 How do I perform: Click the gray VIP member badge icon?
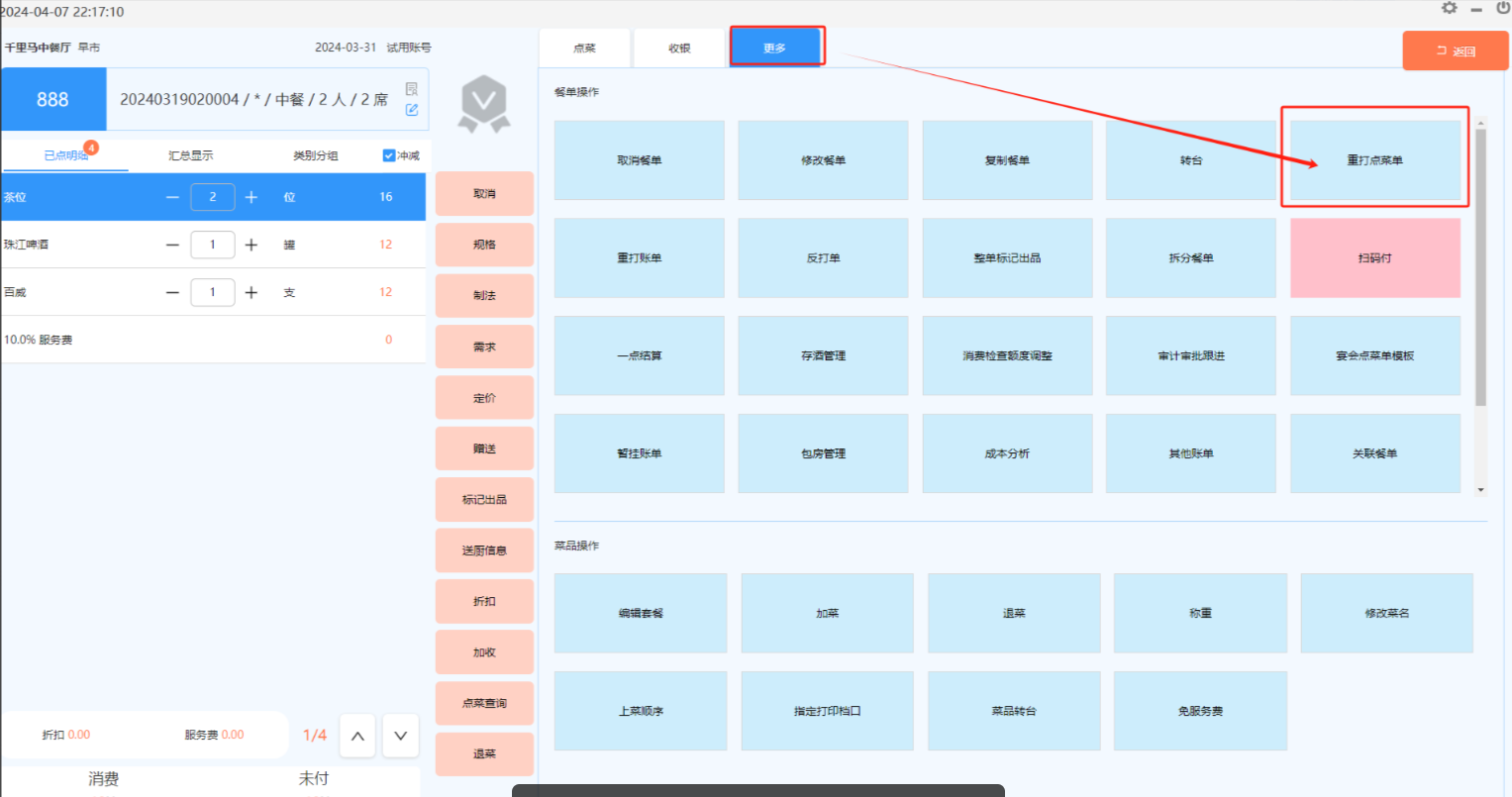coord(483,104)
